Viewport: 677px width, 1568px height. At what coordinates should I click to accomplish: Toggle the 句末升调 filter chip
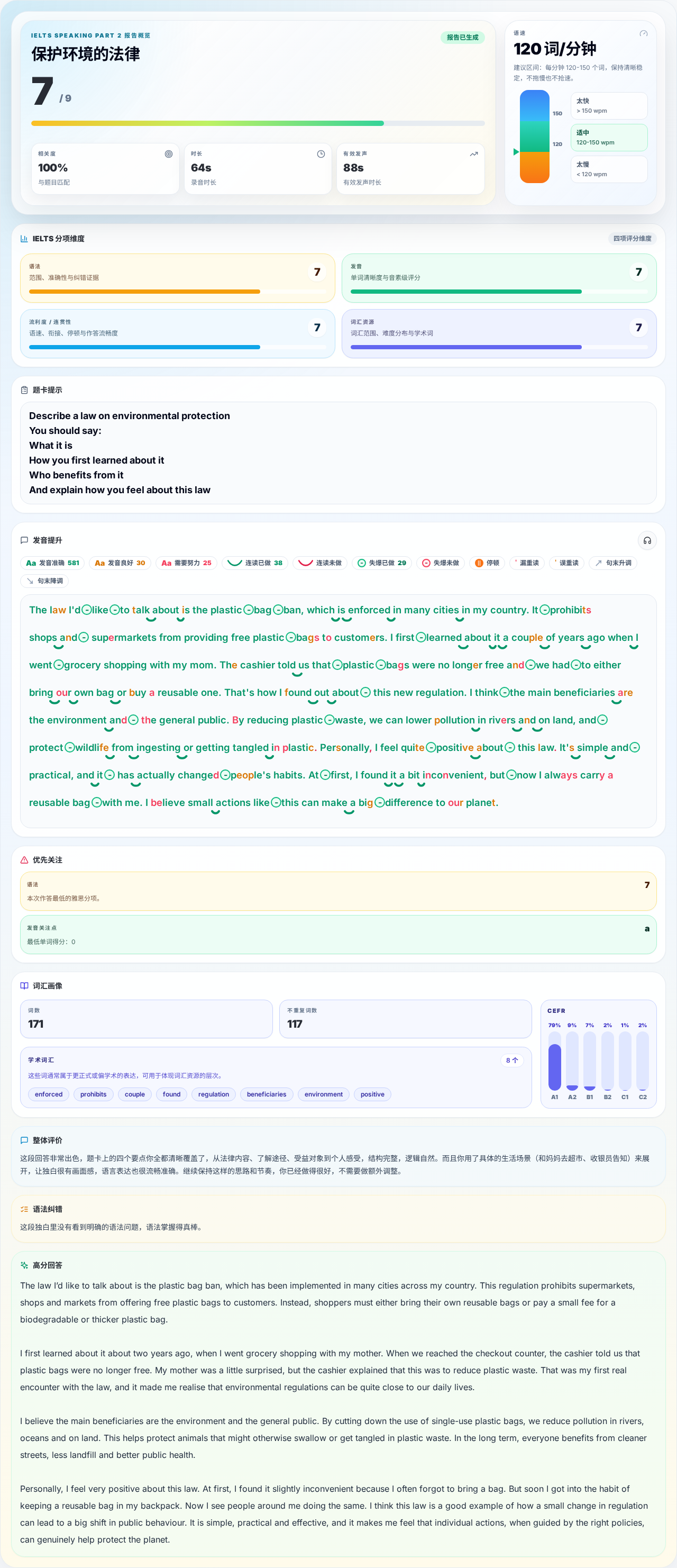pyautogui.click(x=613, y=563)
